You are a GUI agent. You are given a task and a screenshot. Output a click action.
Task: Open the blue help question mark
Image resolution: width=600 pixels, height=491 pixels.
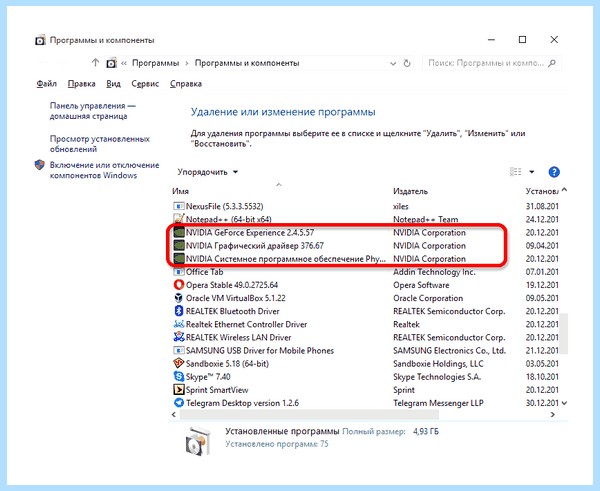(x=554, y=172)
